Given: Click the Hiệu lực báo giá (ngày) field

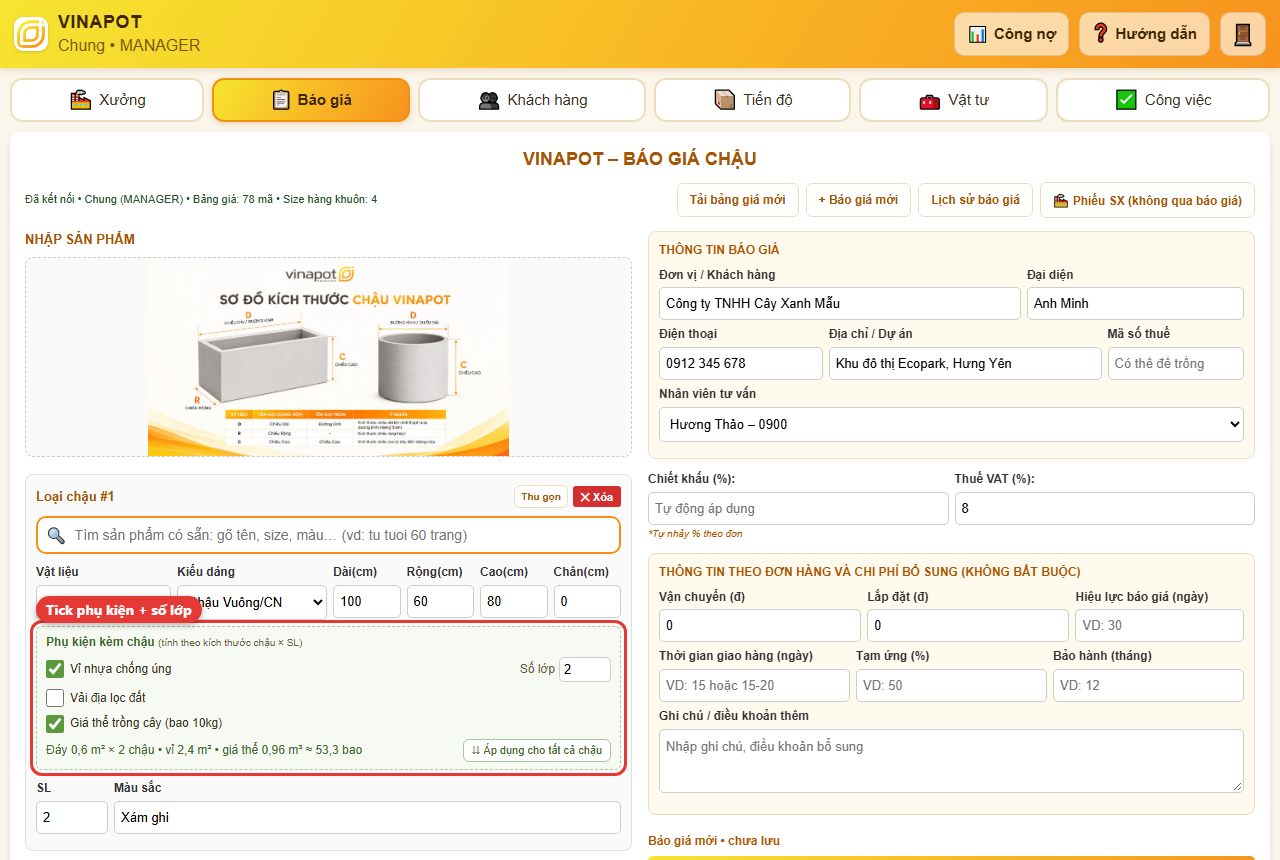Looking at the screenshot, I should tap(1160, 625).
